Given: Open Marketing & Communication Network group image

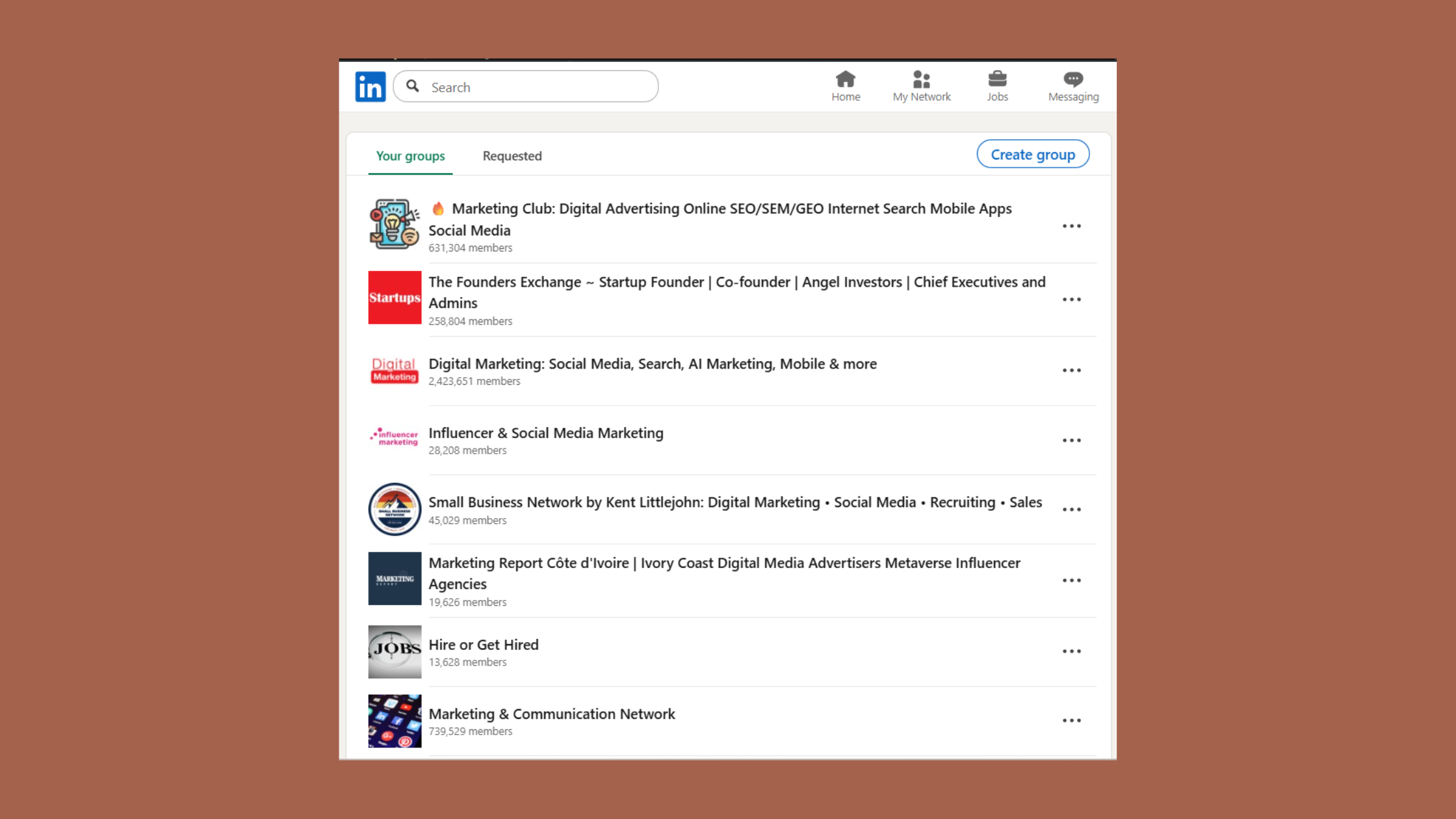Looking at the screenshot, I should (x=395, y=721).
